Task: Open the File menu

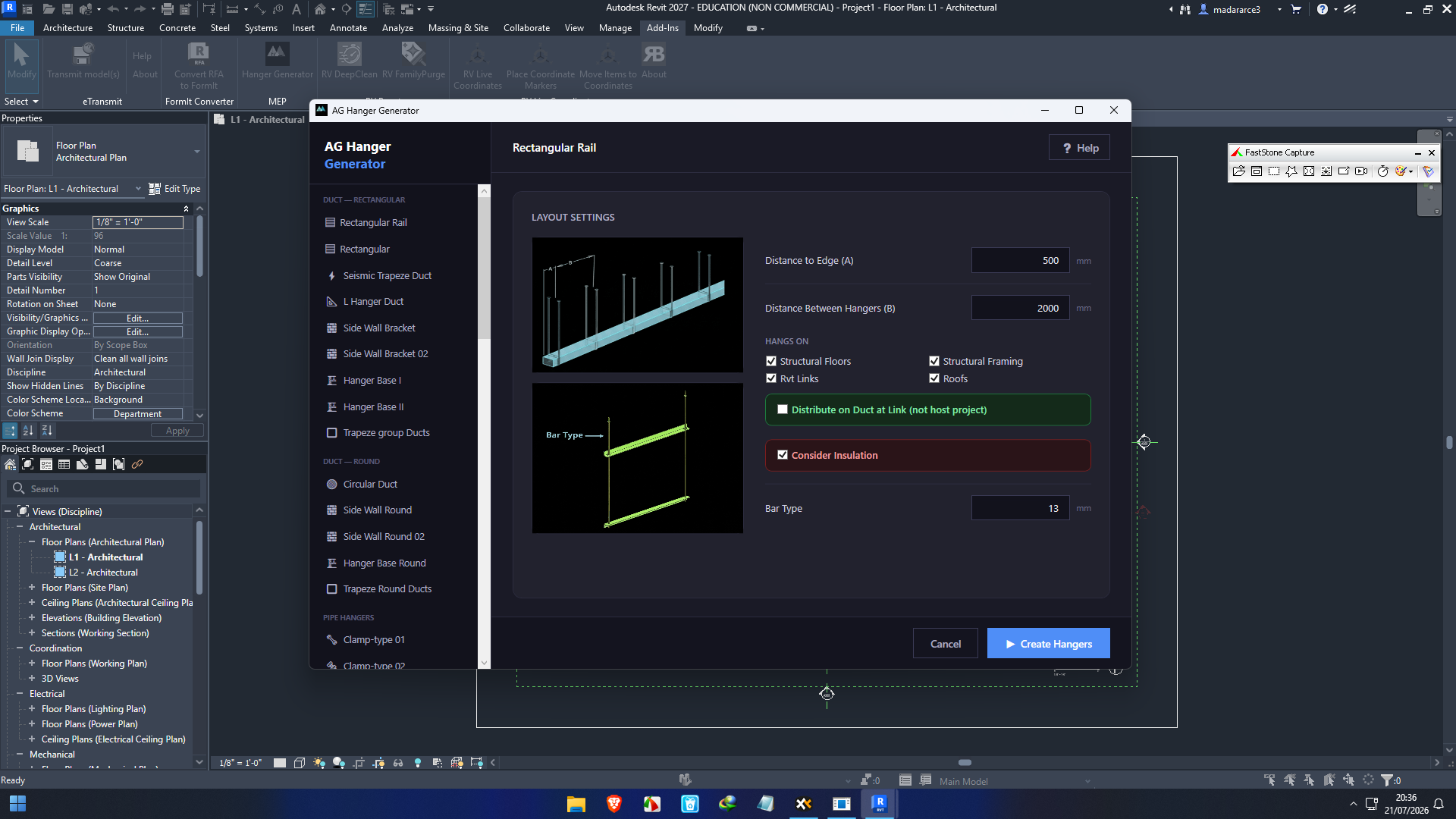Action: tap(17, 28)
